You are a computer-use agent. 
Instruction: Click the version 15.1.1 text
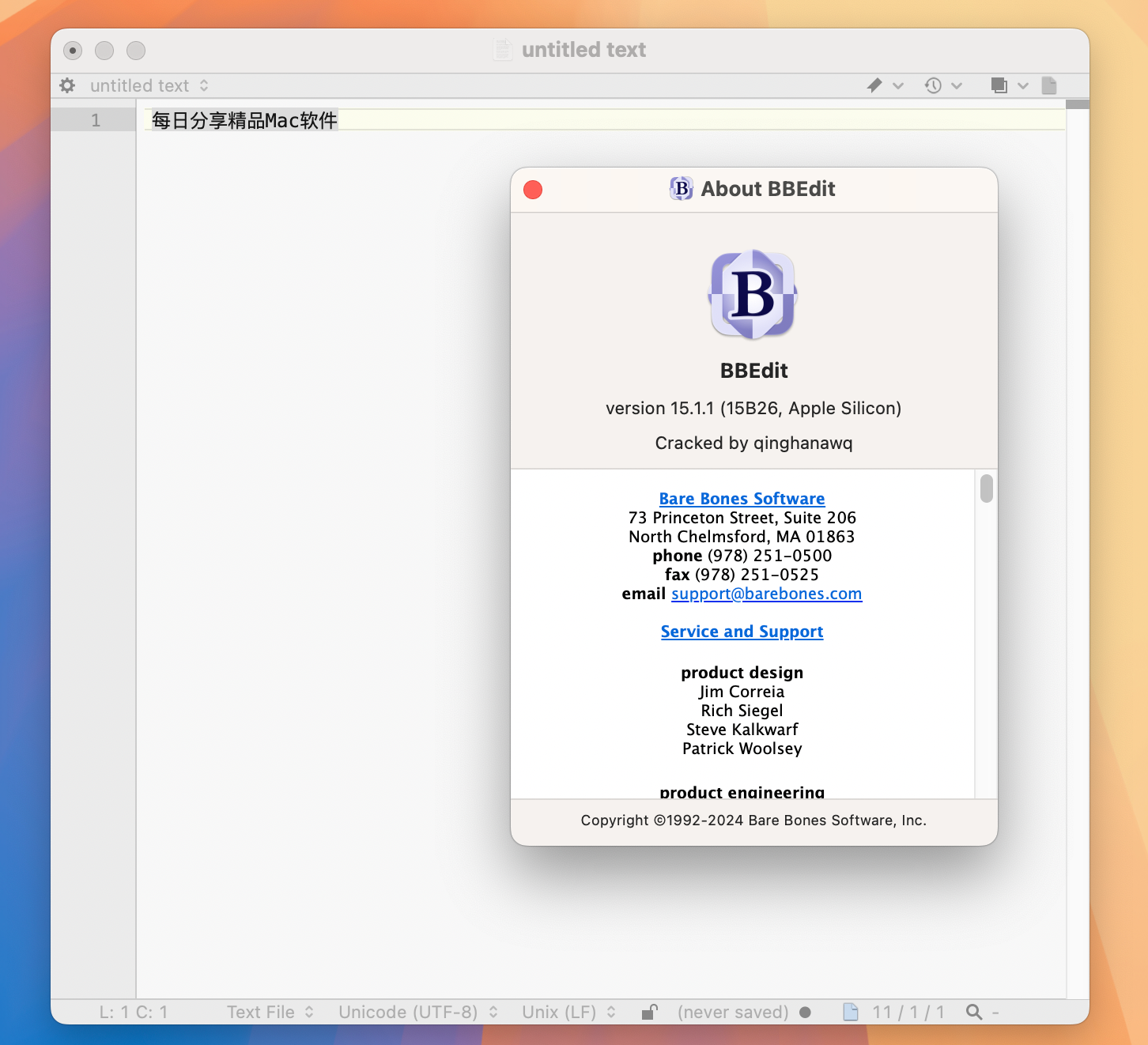(753, 408)
